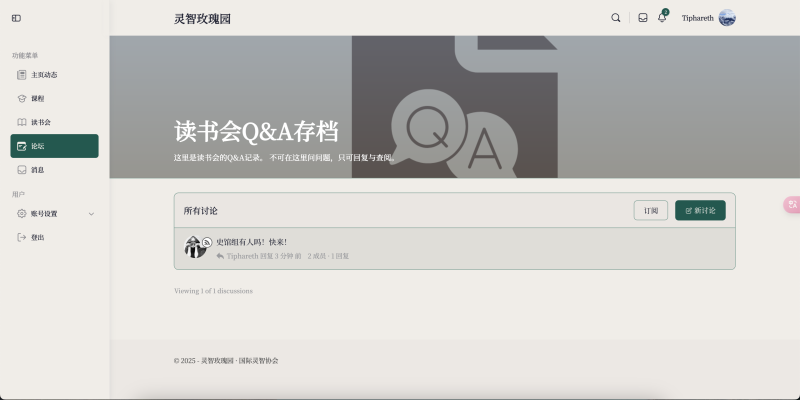800x400 pixels.
Task: Open the inbox icon in header
Action: (643, 18)
